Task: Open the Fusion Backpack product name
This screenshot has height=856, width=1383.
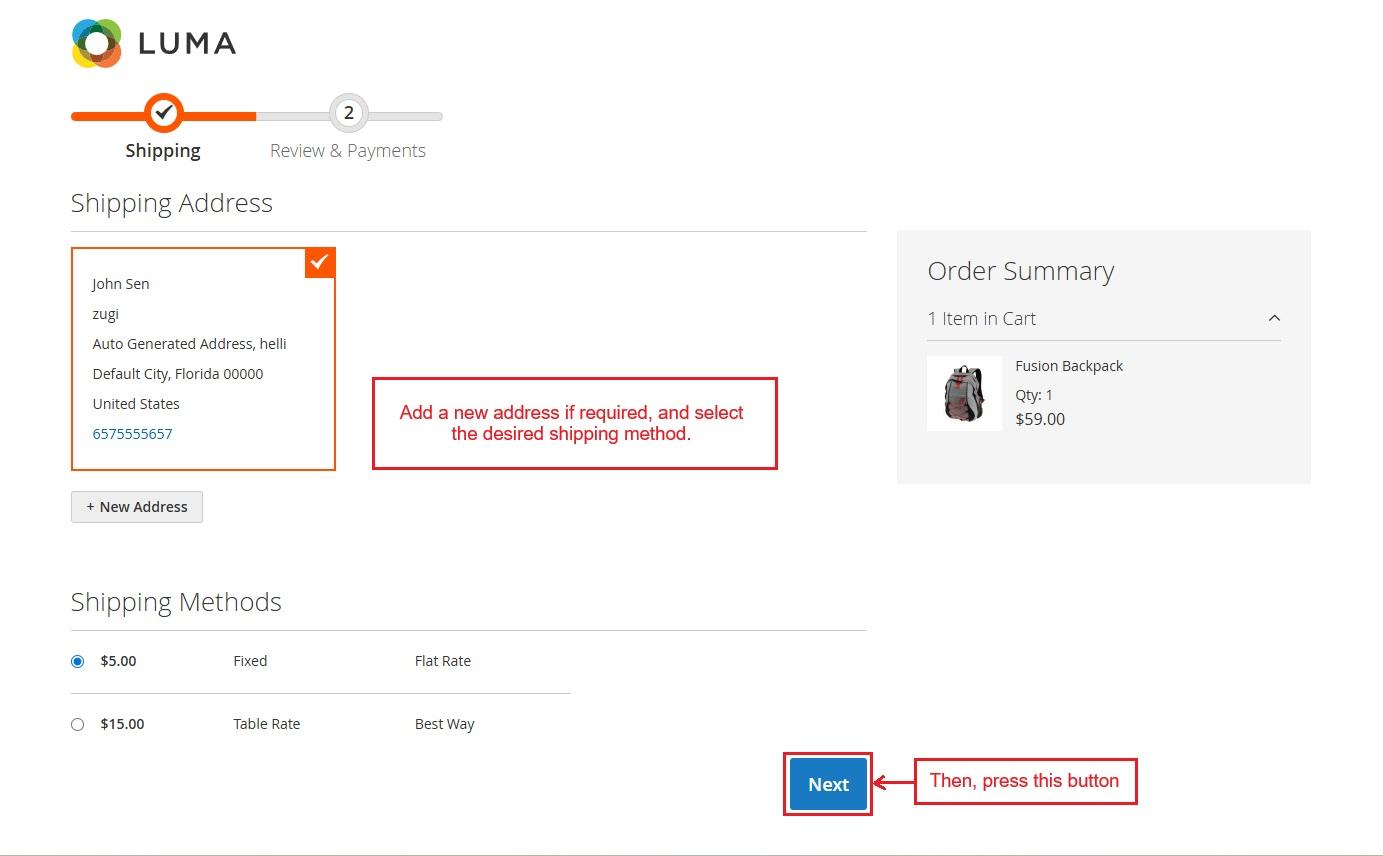Action: (1068, 366)
